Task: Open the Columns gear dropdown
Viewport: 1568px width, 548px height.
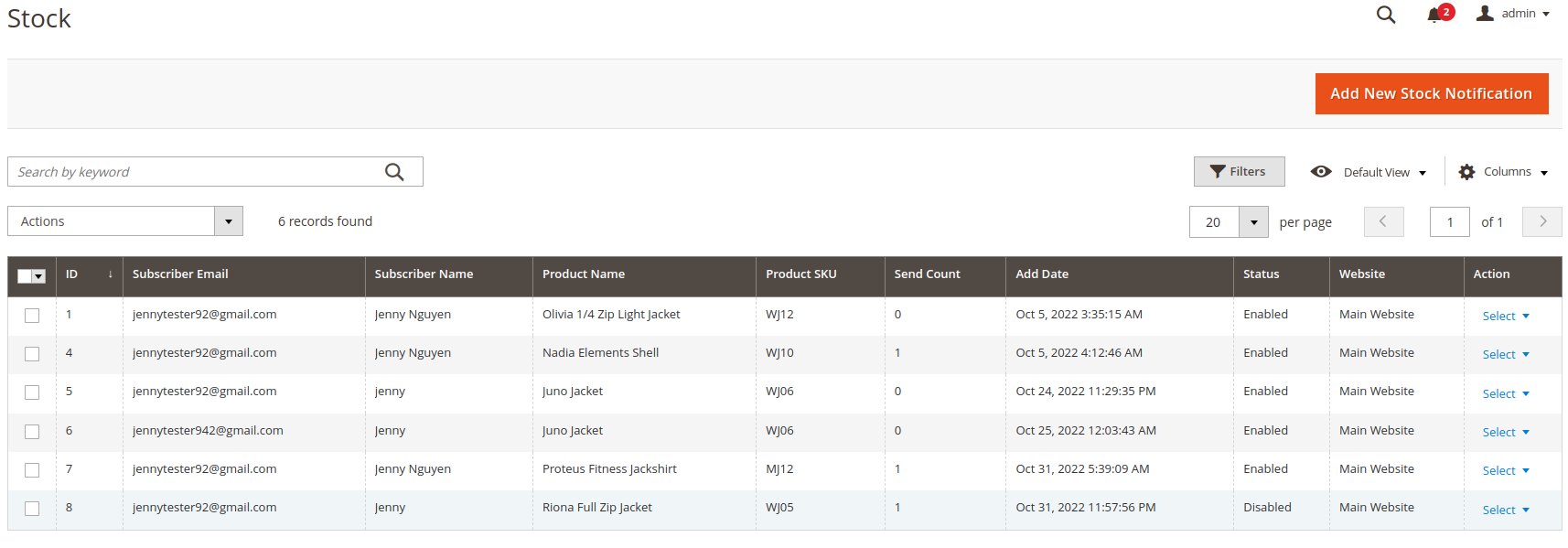Action: point(1503,172)
